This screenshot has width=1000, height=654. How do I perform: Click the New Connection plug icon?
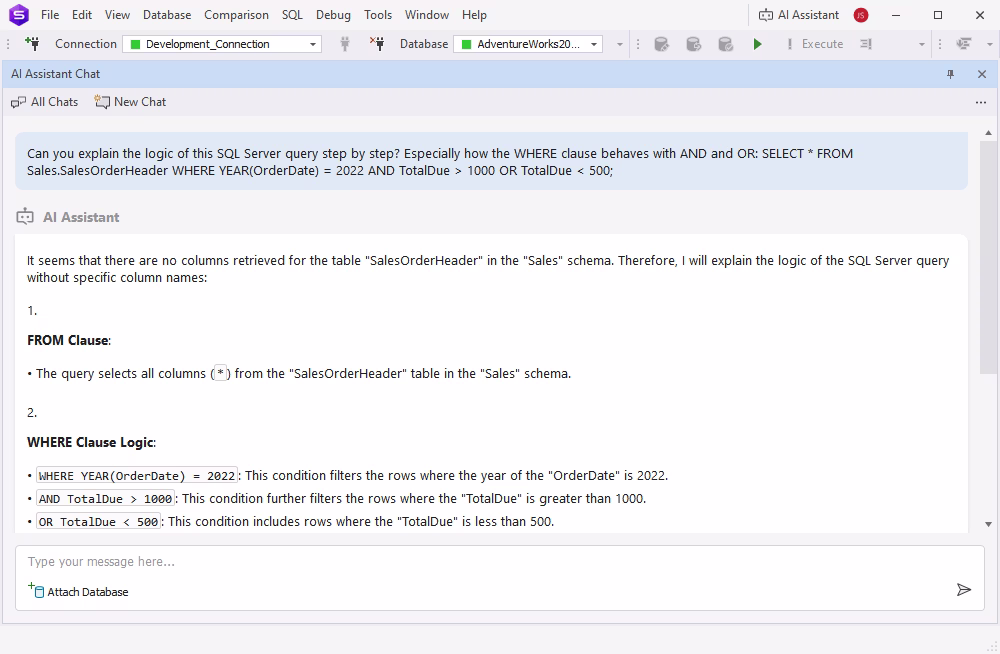(32, 43)
